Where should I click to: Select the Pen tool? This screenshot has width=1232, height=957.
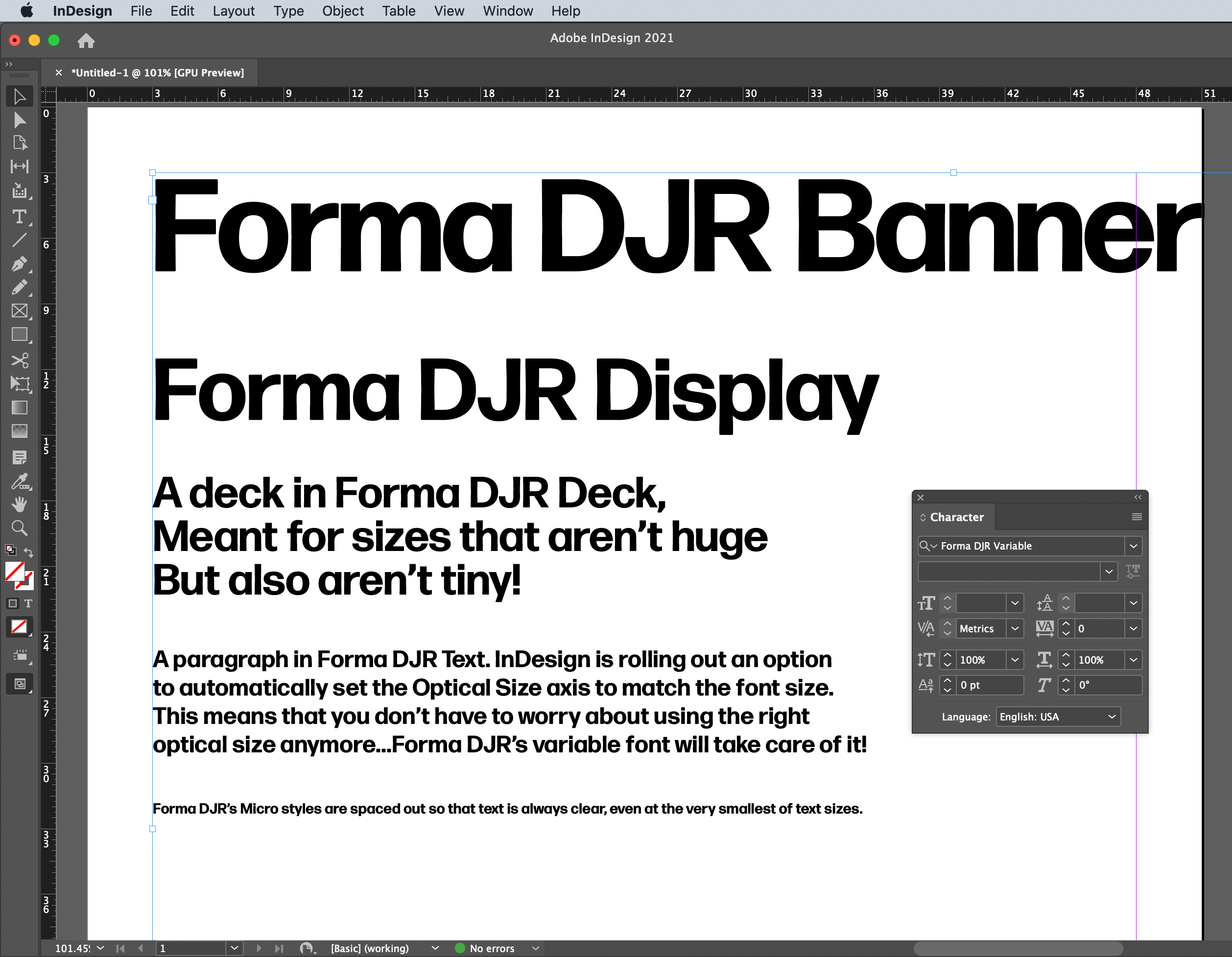tap(20, 263)
